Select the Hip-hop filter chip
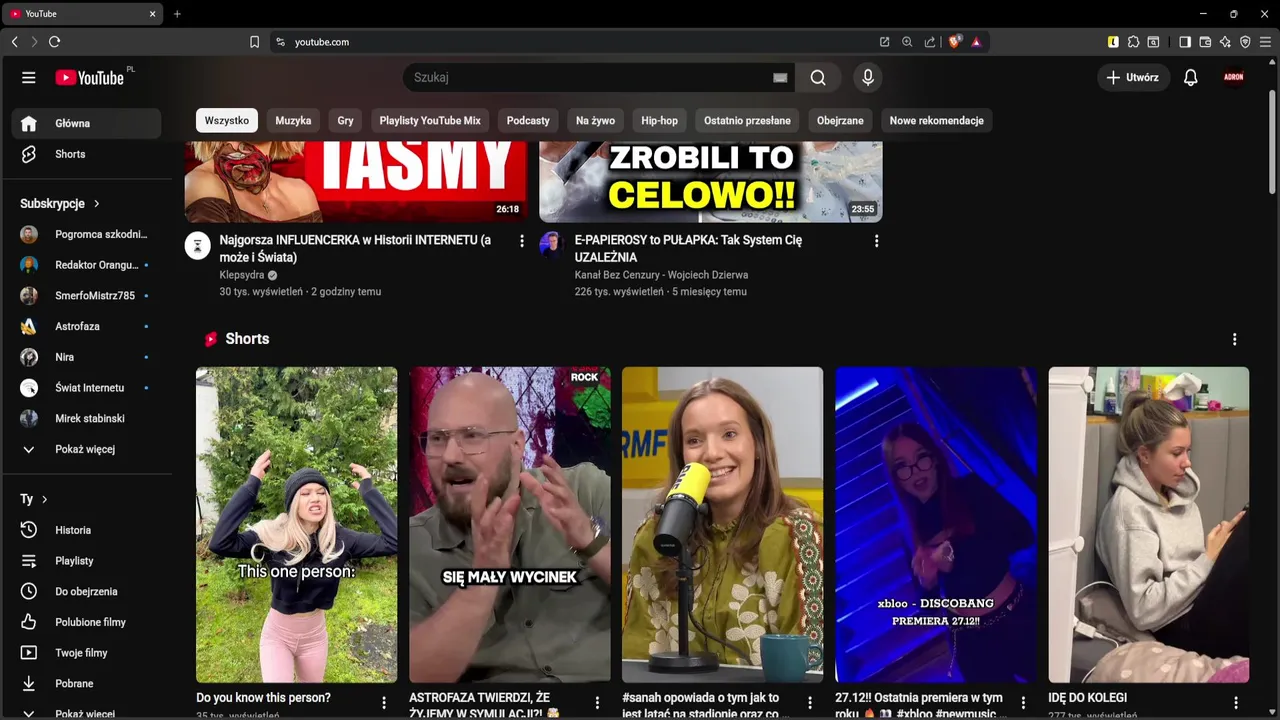Screen dimensions: 1280x720 pyautogui.click(x=659, y=120)
